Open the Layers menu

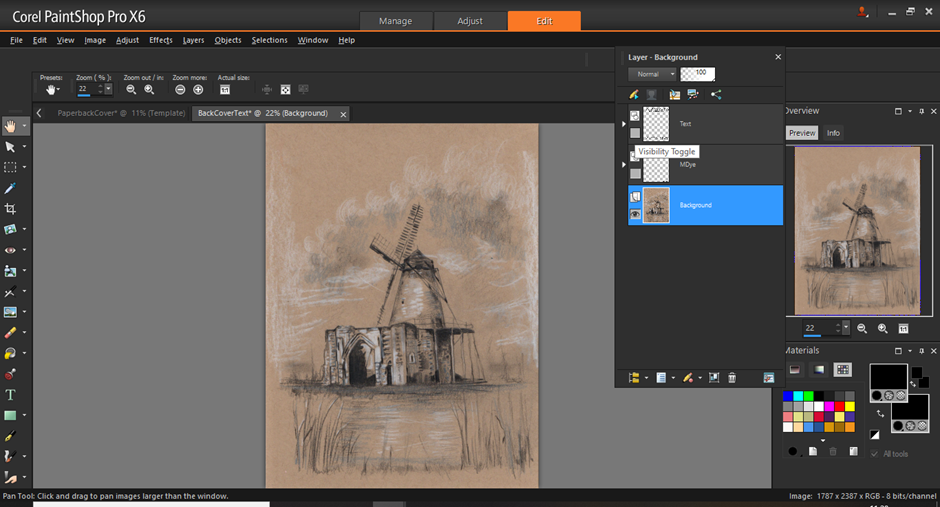(193, 40)
